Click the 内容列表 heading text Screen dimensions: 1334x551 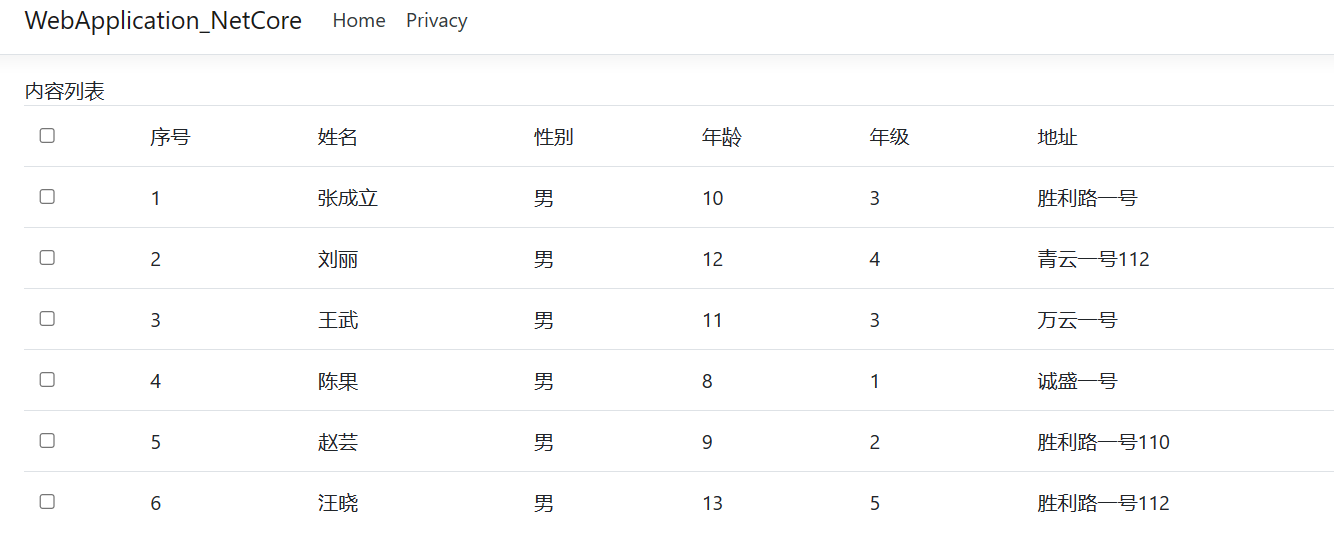[65, 91]
